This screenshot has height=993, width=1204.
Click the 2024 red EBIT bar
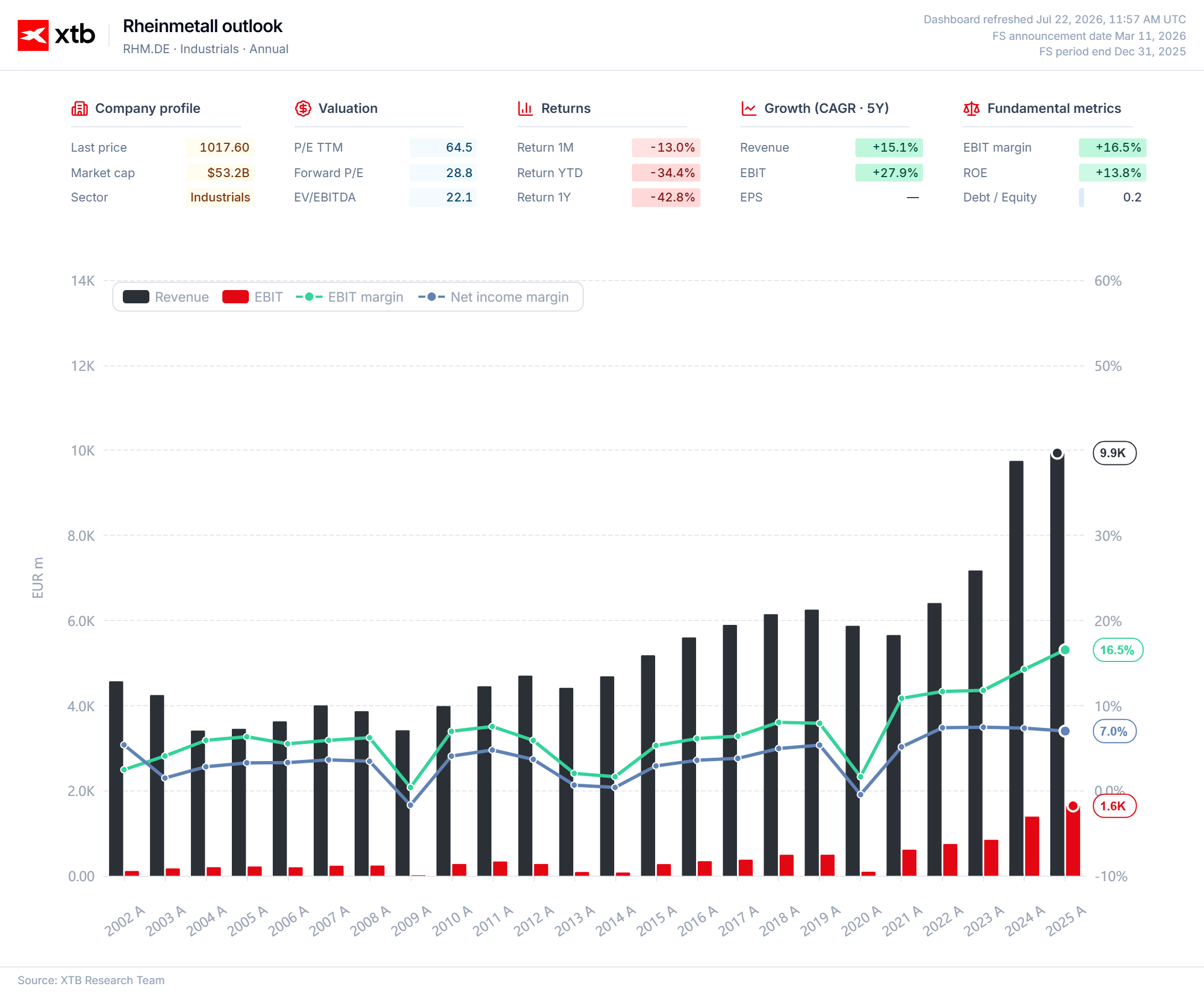(1032, 846)
